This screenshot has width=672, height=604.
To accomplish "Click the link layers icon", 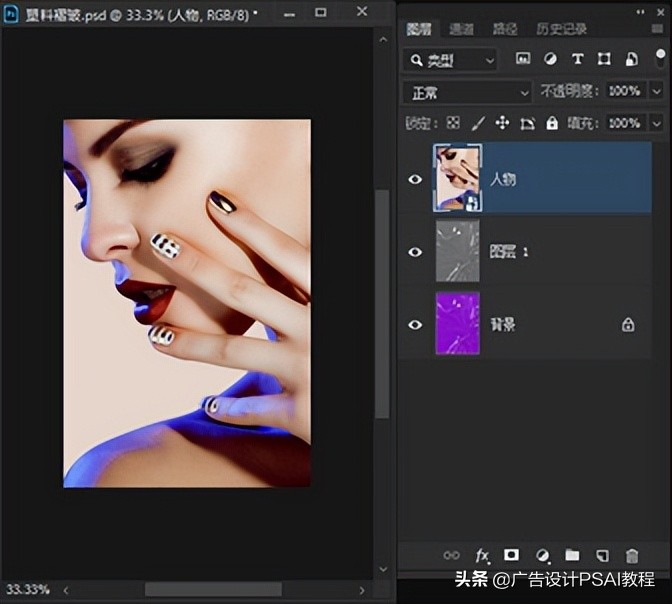I will [451, 556].
